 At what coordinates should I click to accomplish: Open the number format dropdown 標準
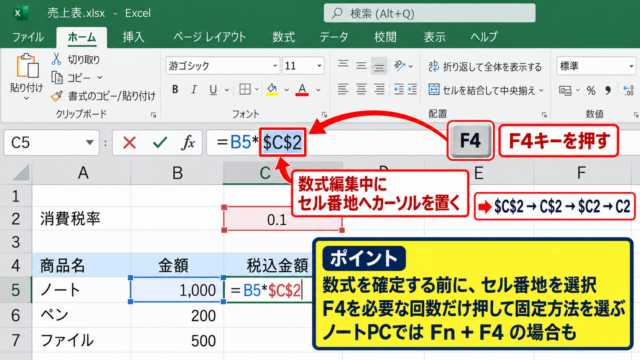[631, 66]
